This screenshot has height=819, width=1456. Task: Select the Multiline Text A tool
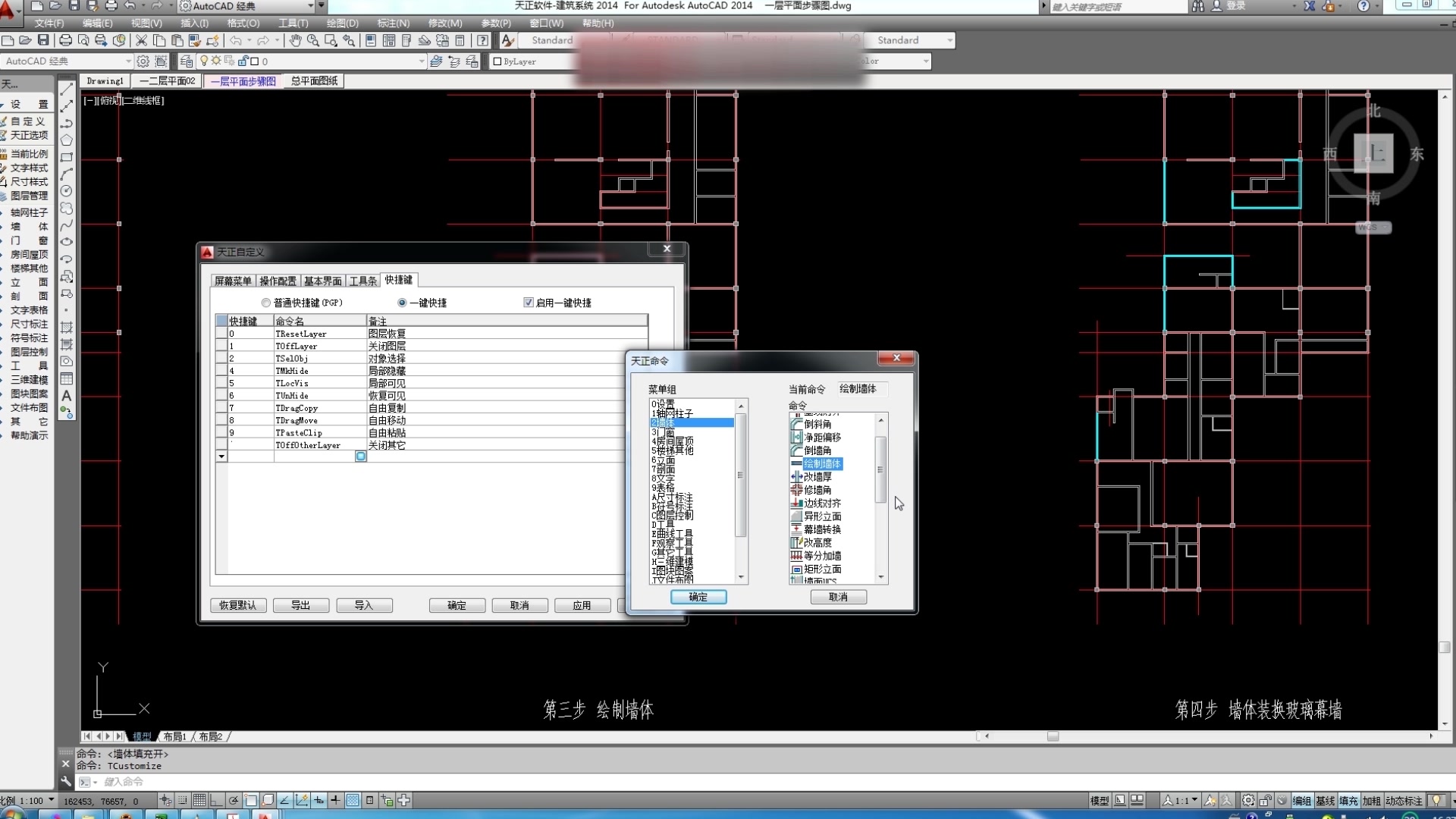click(67, 396)
